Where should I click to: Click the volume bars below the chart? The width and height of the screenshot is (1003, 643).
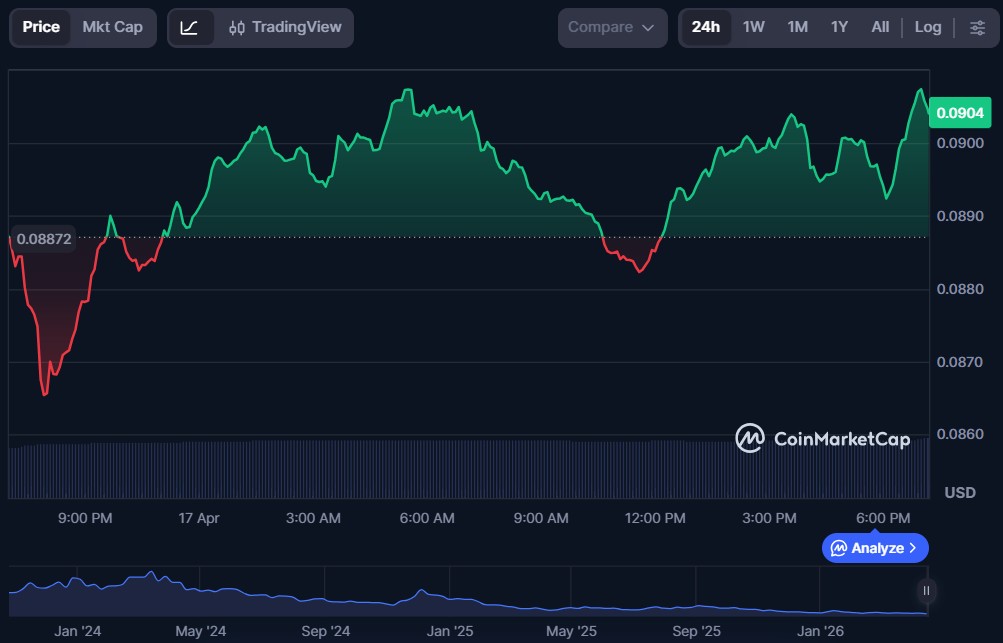pos(400,469)
